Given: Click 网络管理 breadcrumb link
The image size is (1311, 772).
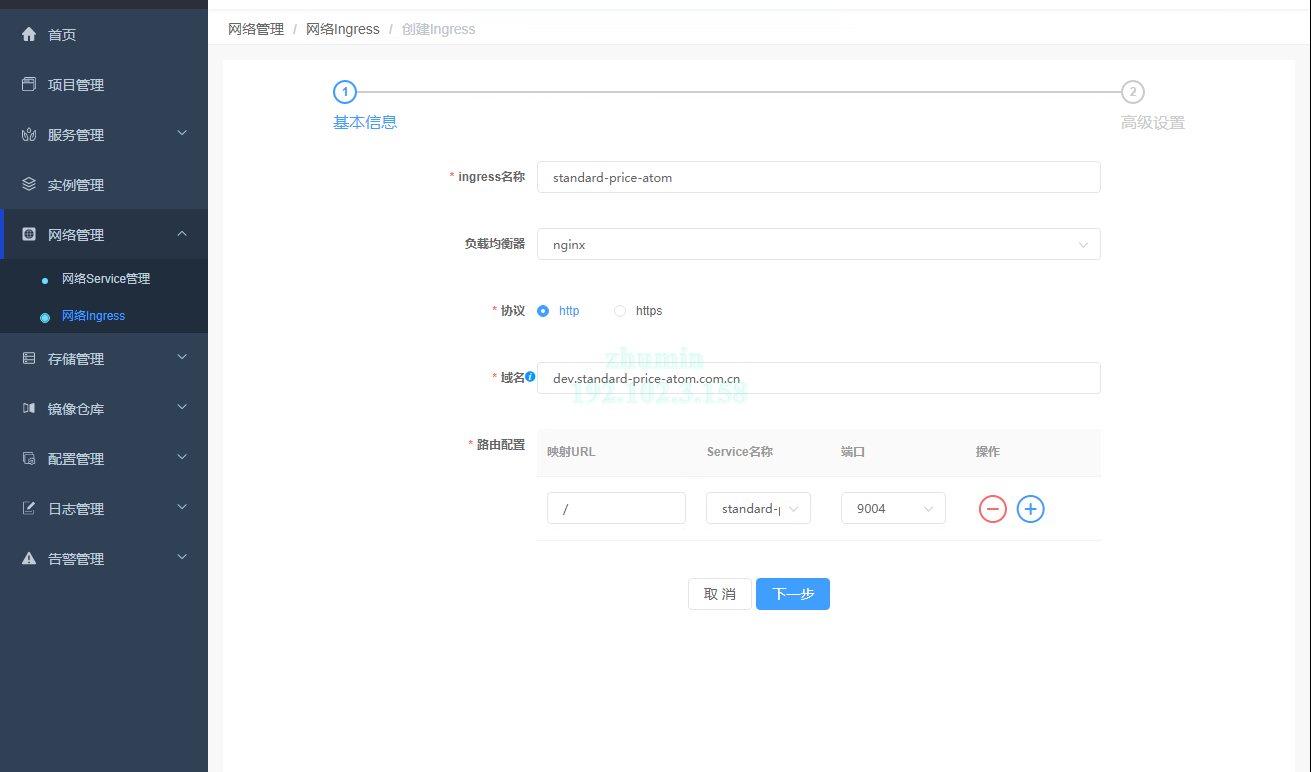Looking at the screenshot, I should pyautogui.click(x=256, y=29).
